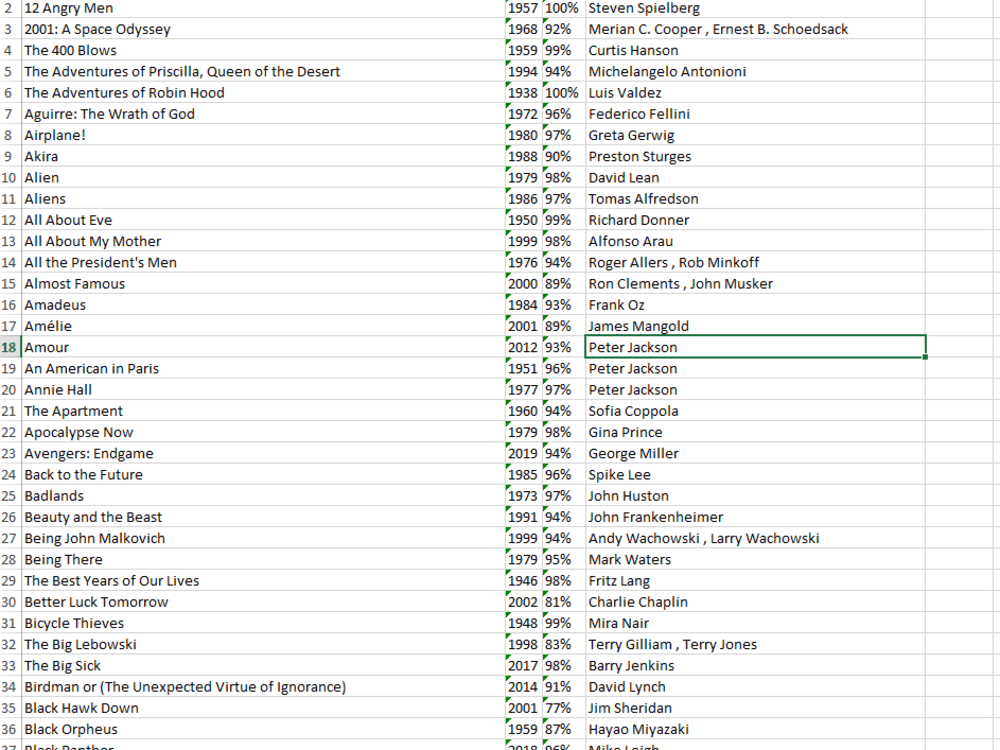The image size is (1000, 750).
Task: Click the An American in Paris cell
Action: point(263,368)
